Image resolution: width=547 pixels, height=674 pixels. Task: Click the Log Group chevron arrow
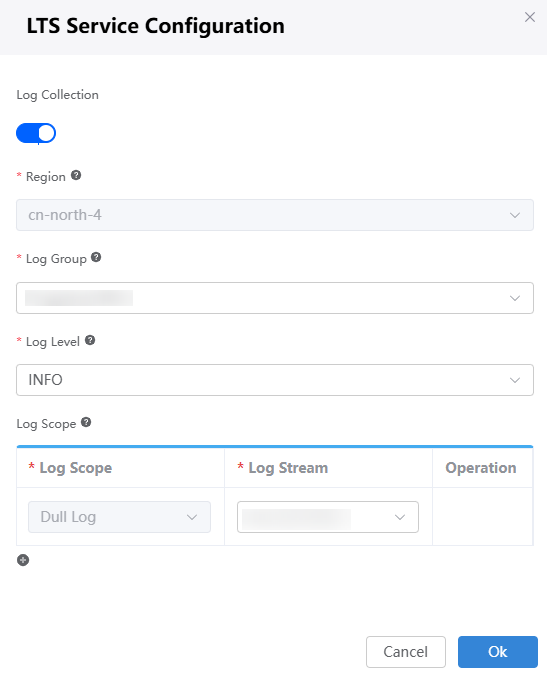[515, 298]
